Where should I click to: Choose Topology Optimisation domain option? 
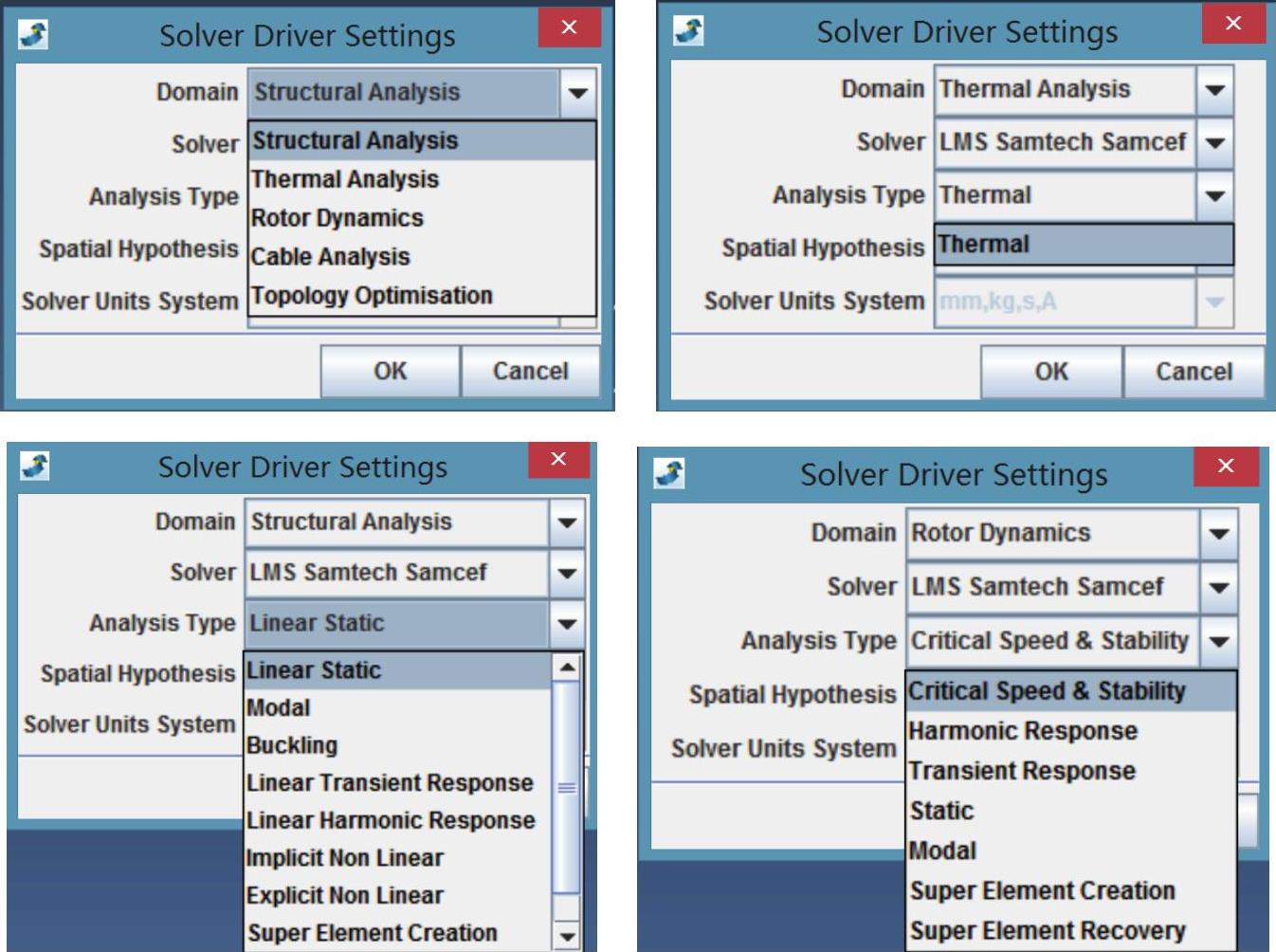pos(372,296)
